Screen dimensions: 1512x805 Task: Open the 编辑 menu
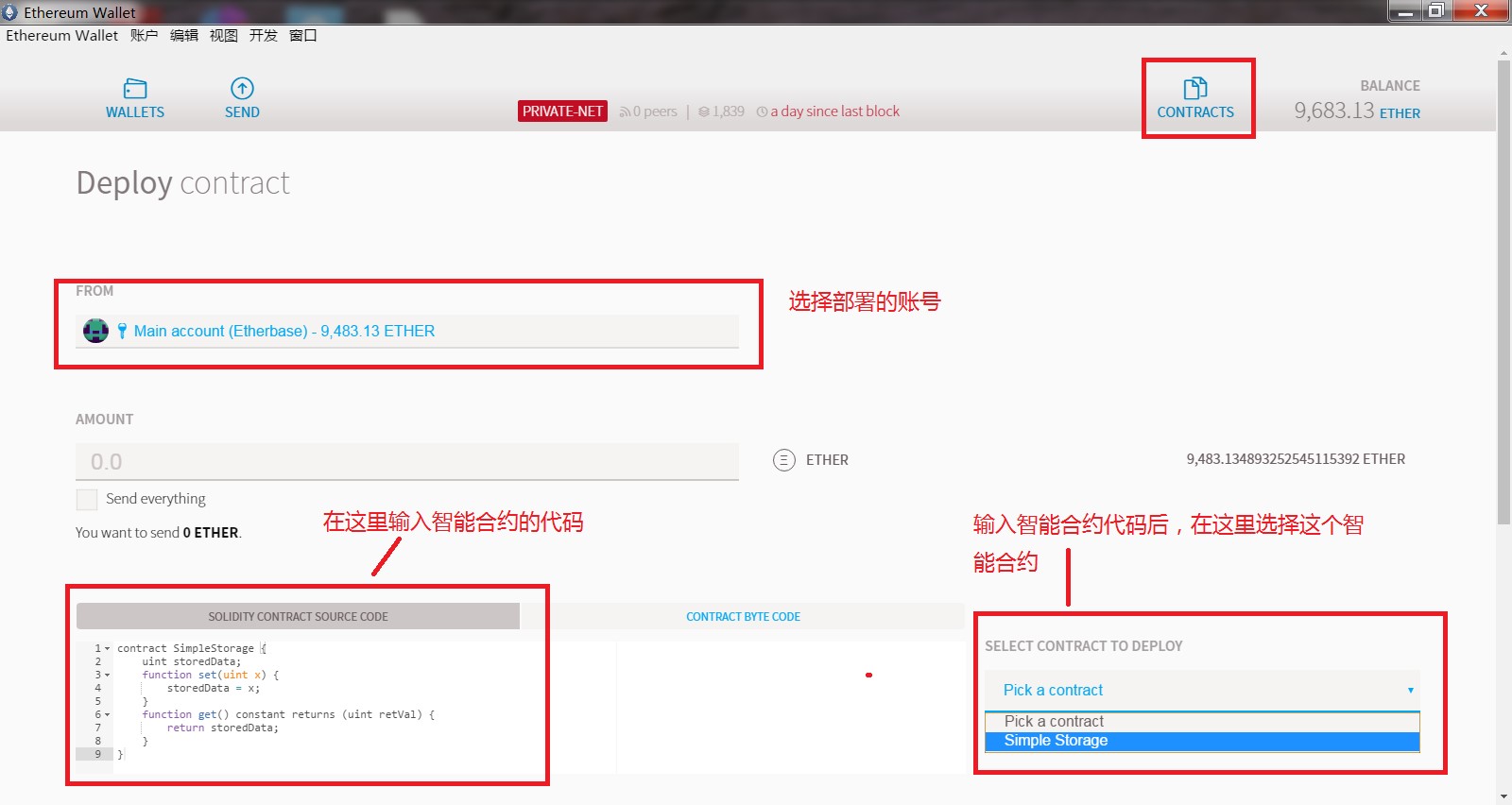184,36
